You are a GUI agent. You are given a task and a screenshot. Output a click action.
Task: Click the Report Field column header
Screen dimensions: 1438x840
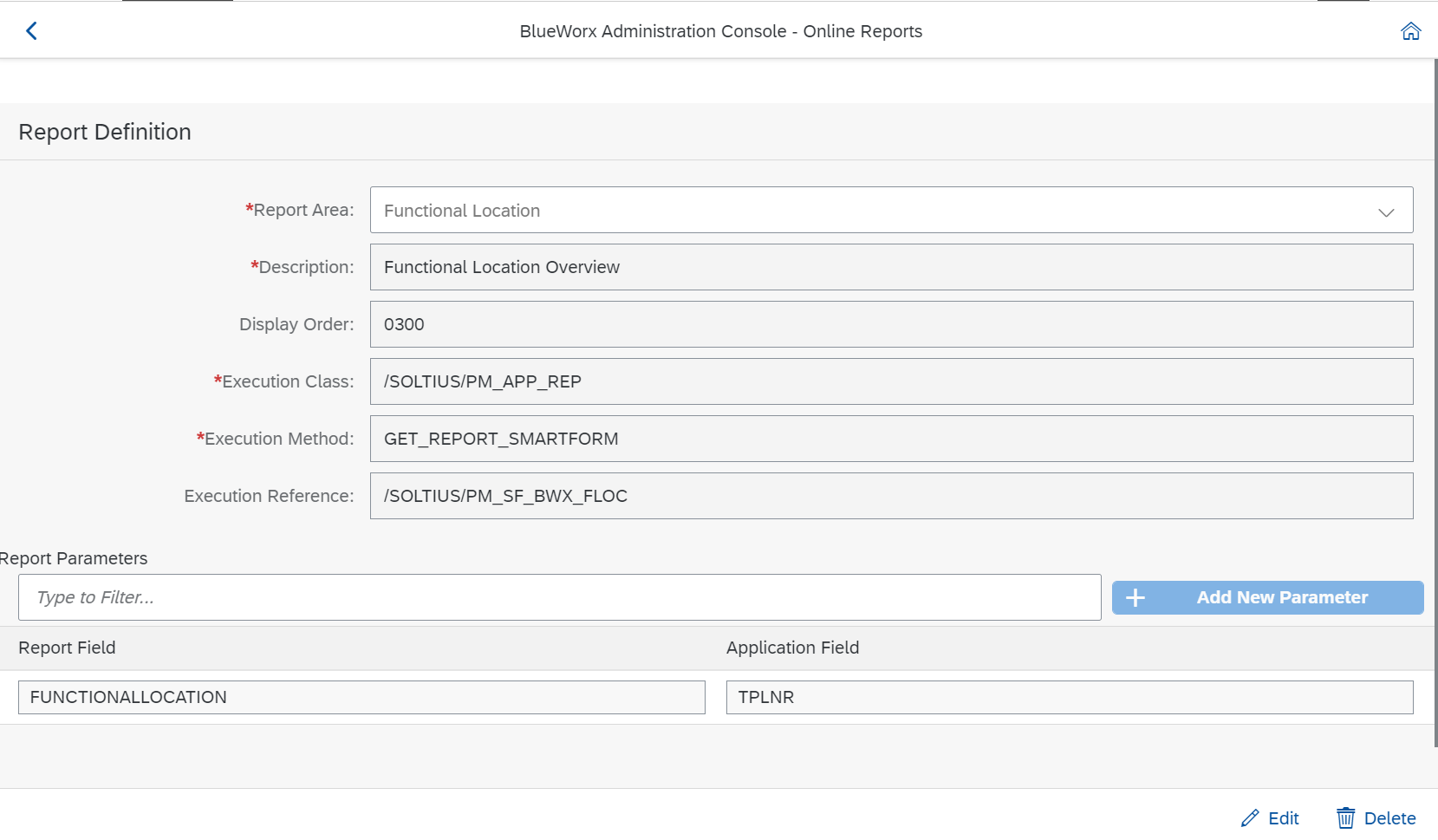point(67,648)
